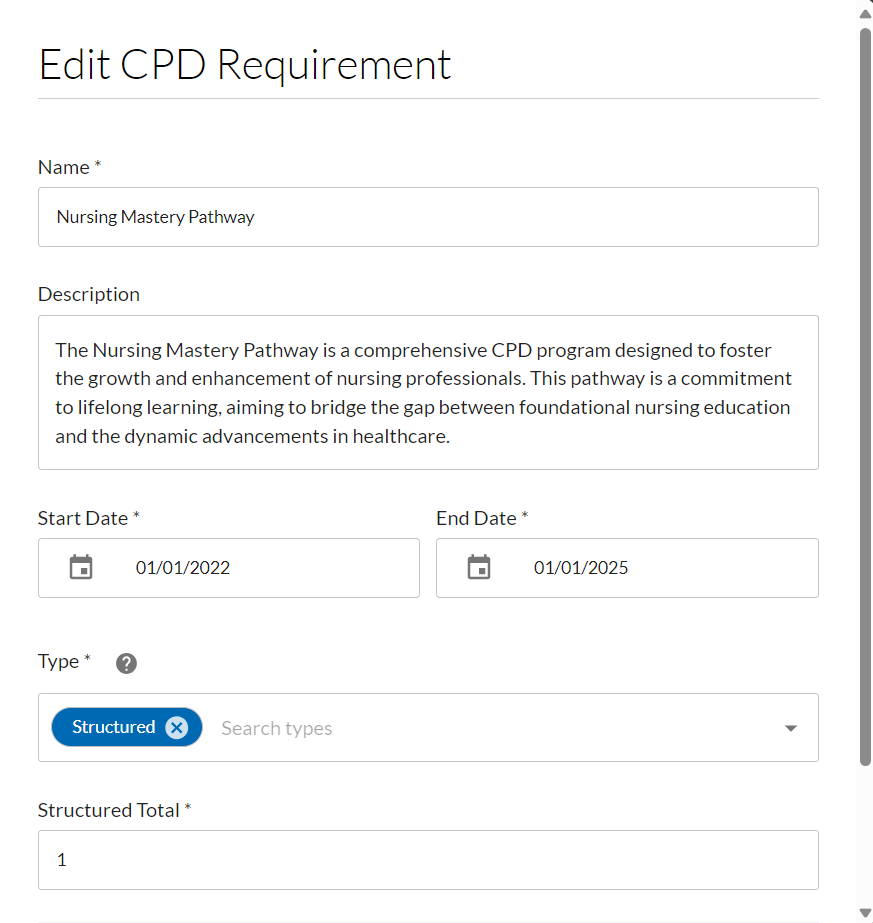Select the End Date text value
This screenshot has width=873, height=923.
click(581, 567)
